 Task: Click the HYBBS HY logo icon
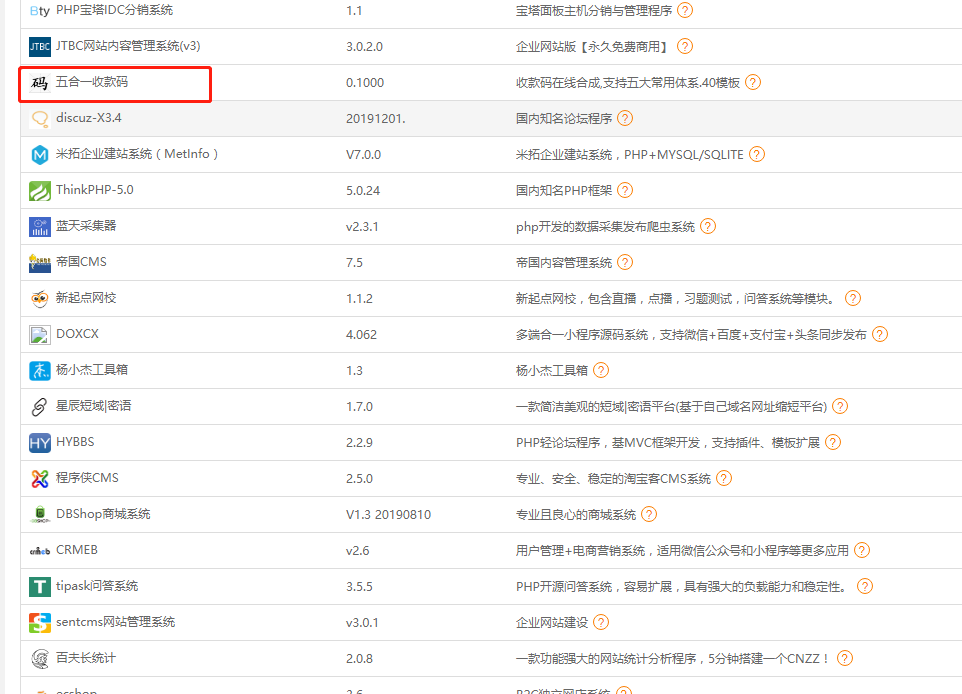click(x=40, y=442)
